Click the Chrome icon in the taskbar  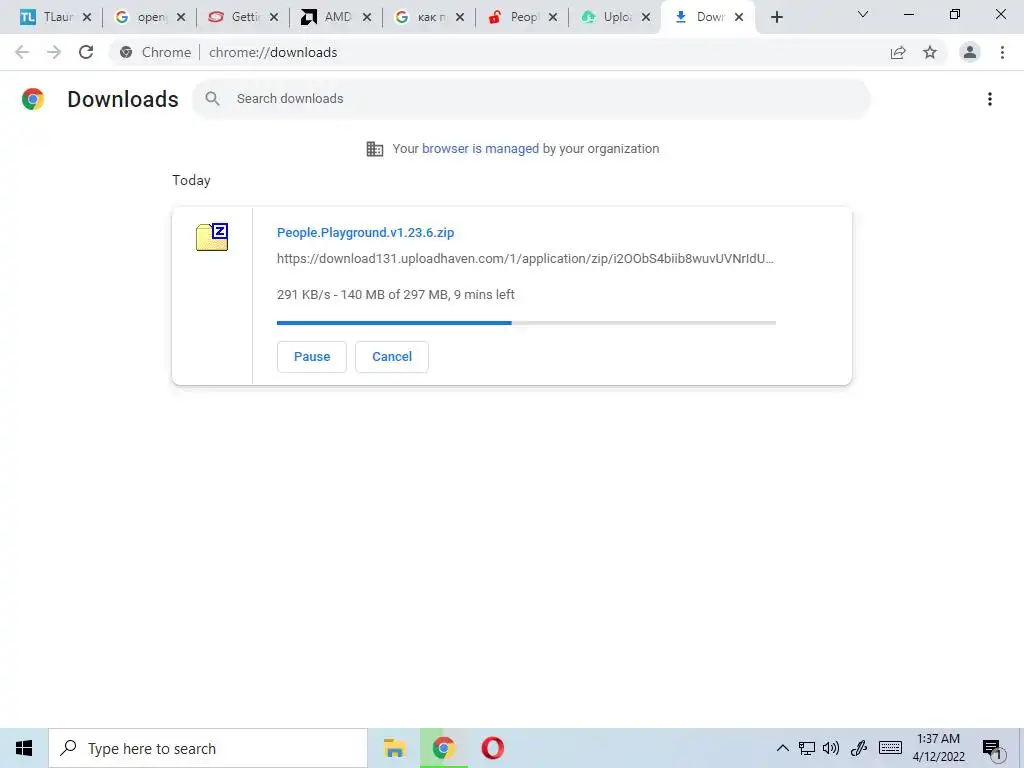point(443,748)
